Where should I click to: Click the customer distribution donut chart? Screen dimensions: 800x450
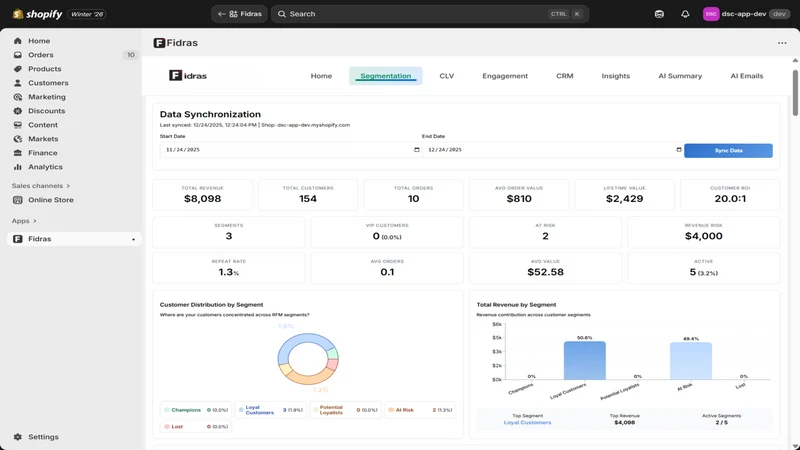[x=308, y=359]
